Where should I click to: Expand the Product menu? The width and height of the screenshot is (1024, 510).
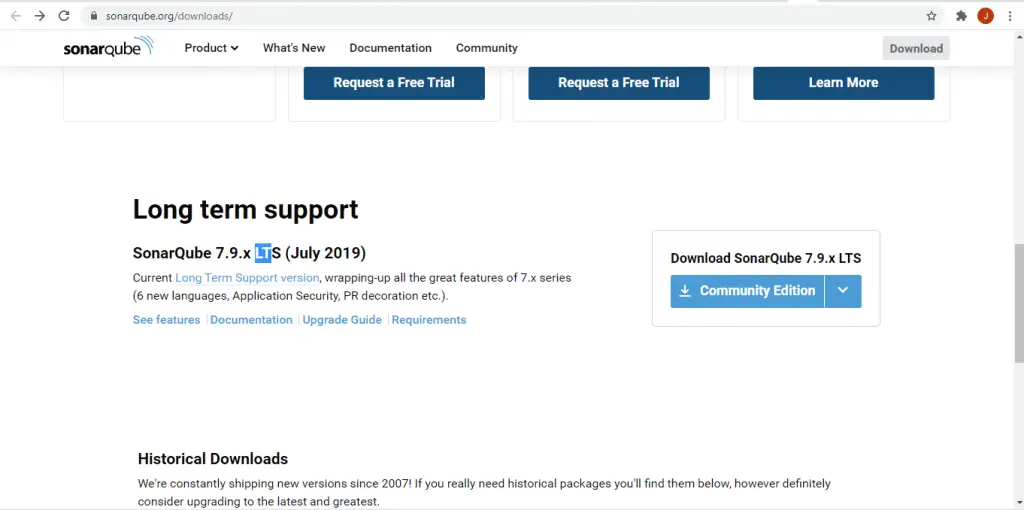pos(211,48)
